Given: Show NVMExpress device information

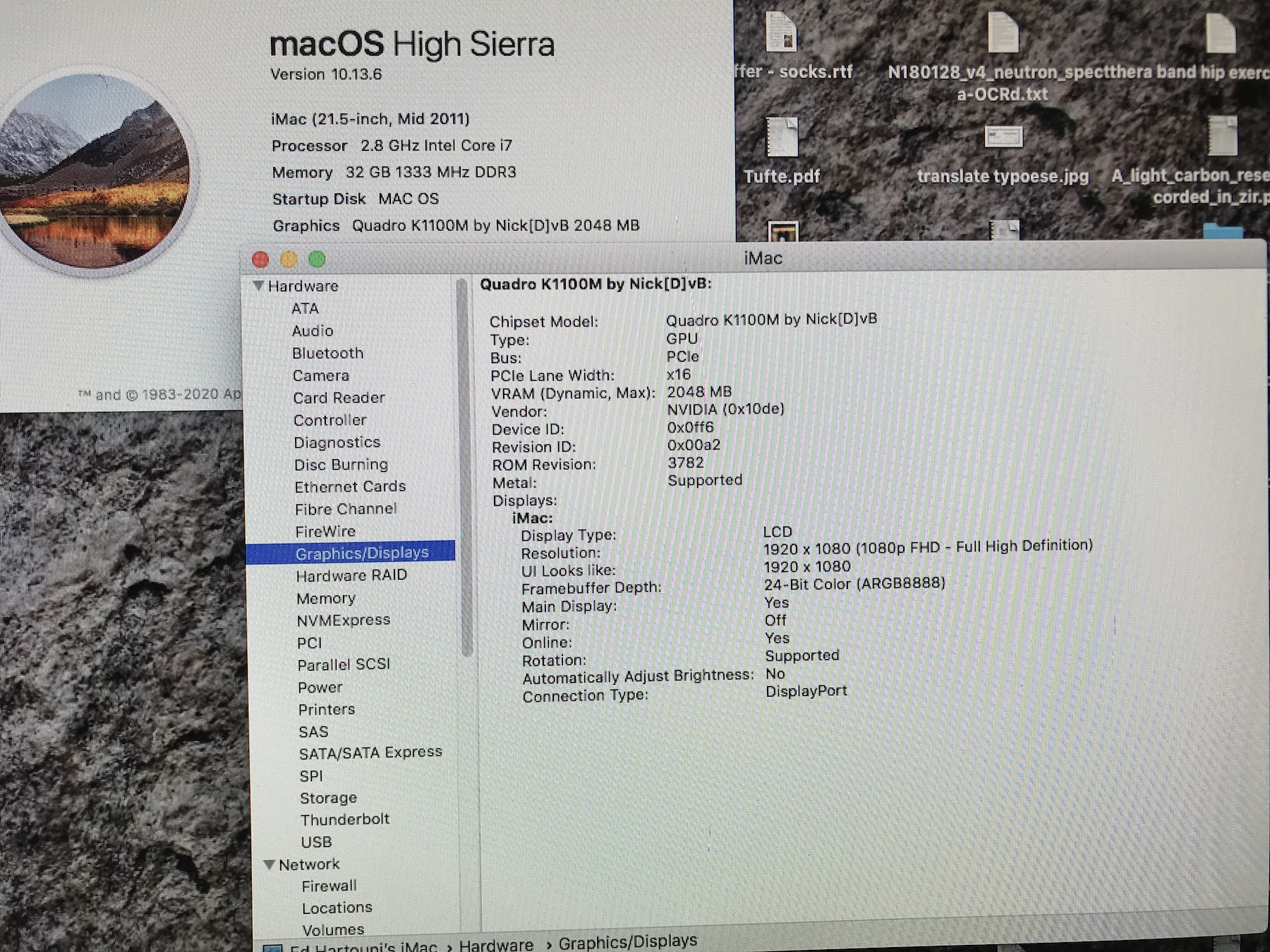Looking at the screenshot, I should pos(344,621).
